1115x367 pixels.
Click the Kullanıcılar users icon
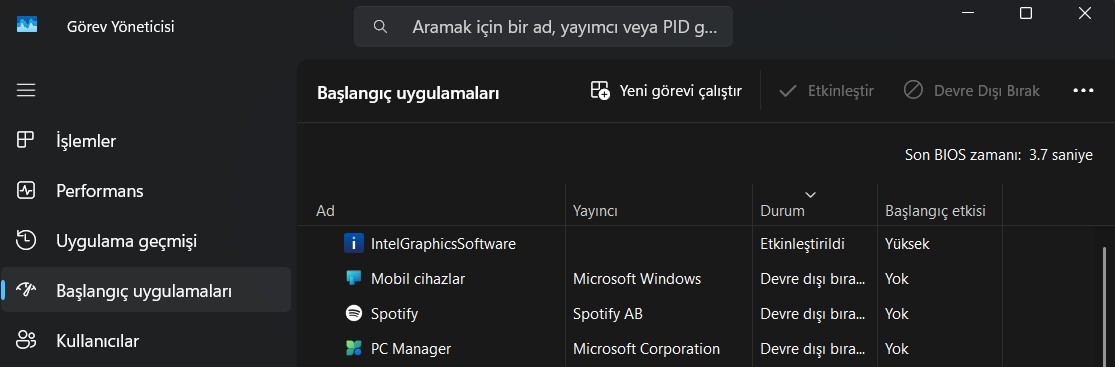click(x=26, y=341)
